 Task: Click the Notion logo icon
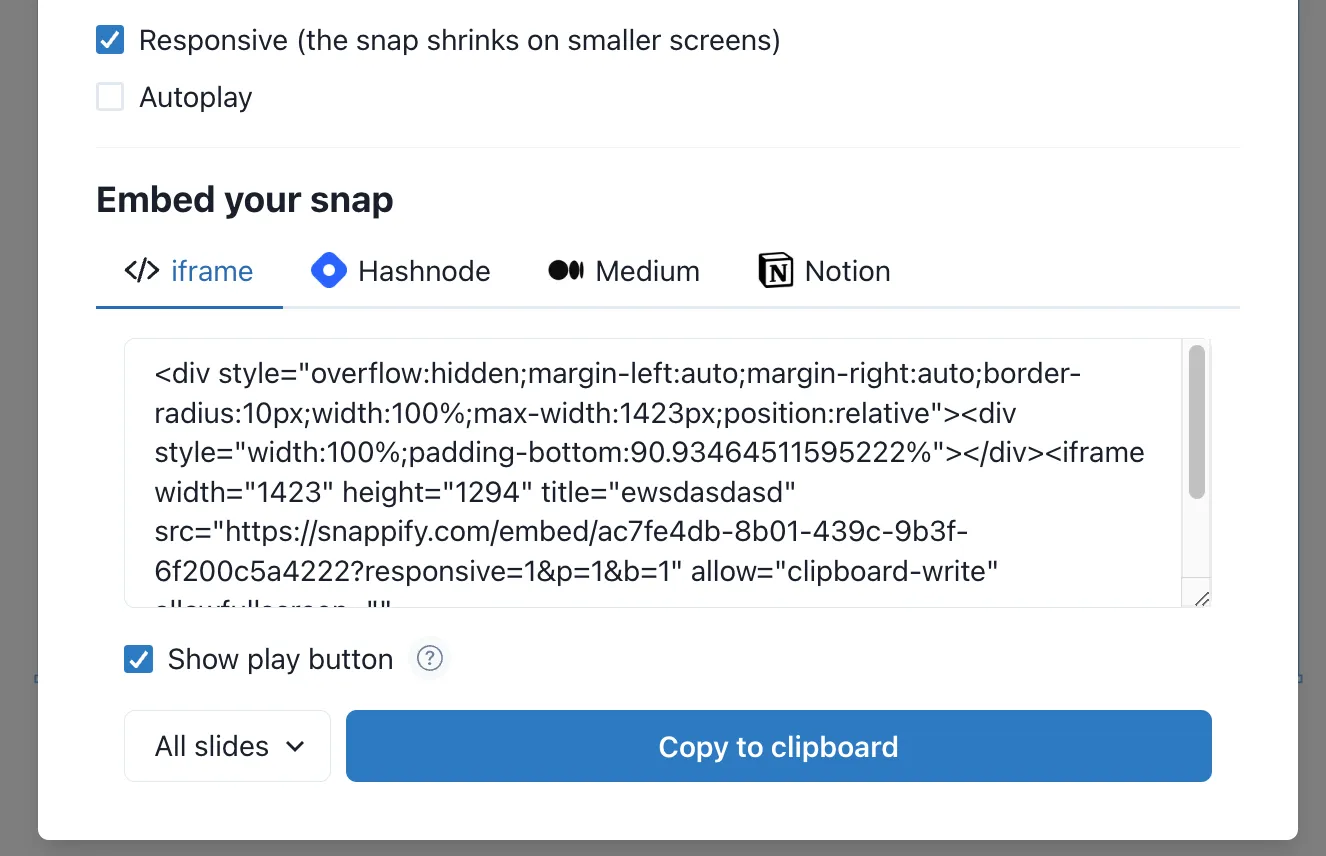[x=776, y=271]
